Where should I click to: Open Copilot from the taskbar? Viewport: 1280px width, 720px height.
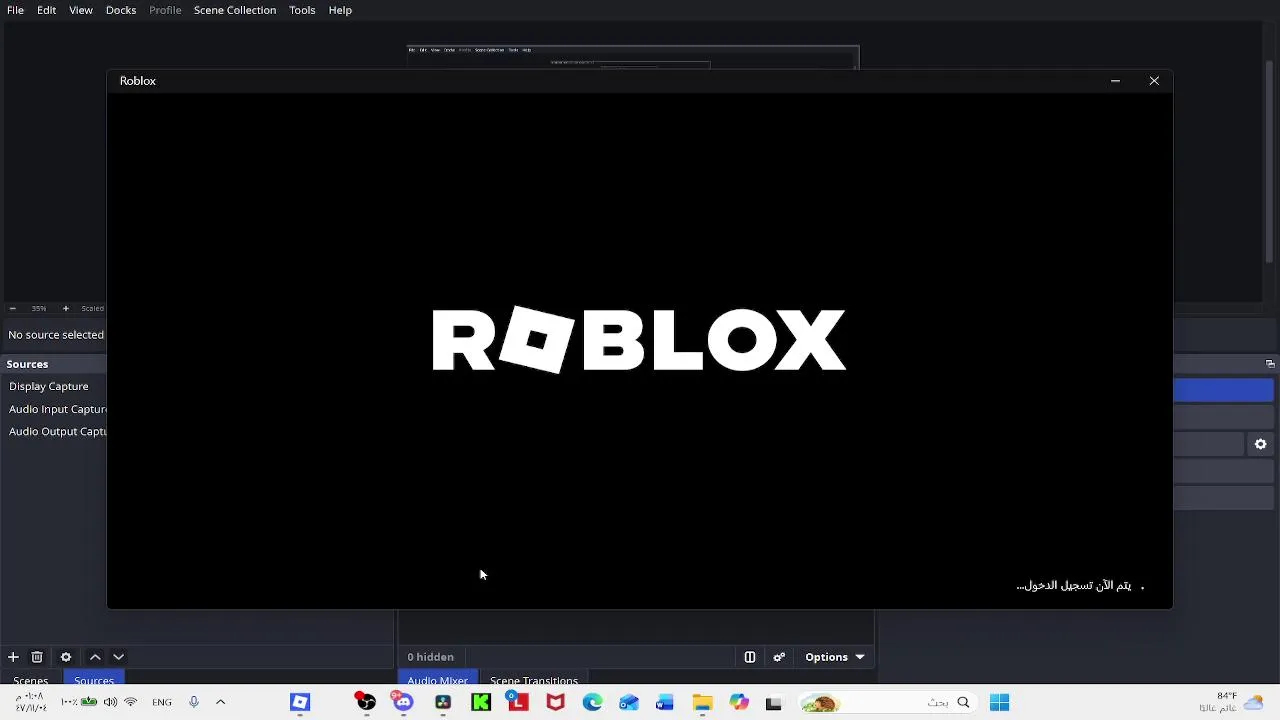point(739,703)
